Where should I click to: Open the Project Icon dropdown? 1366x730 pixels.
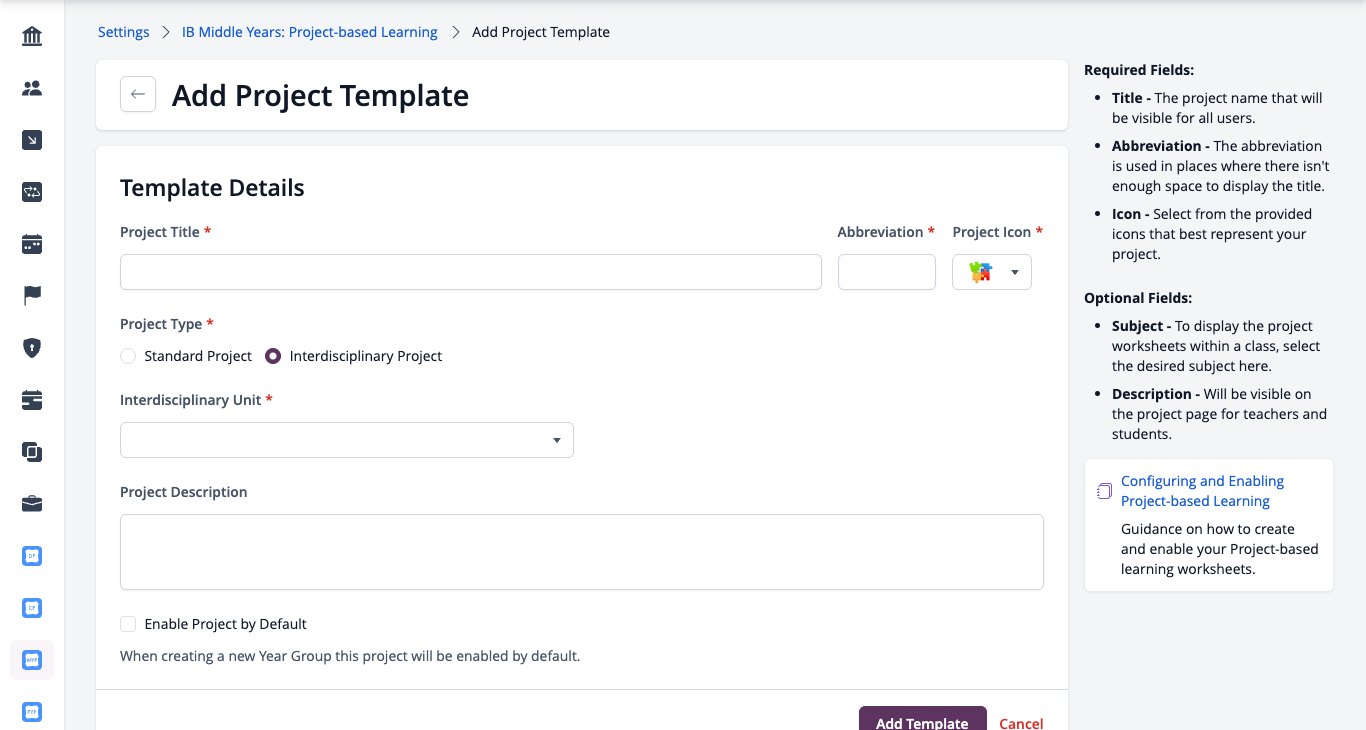992,272
